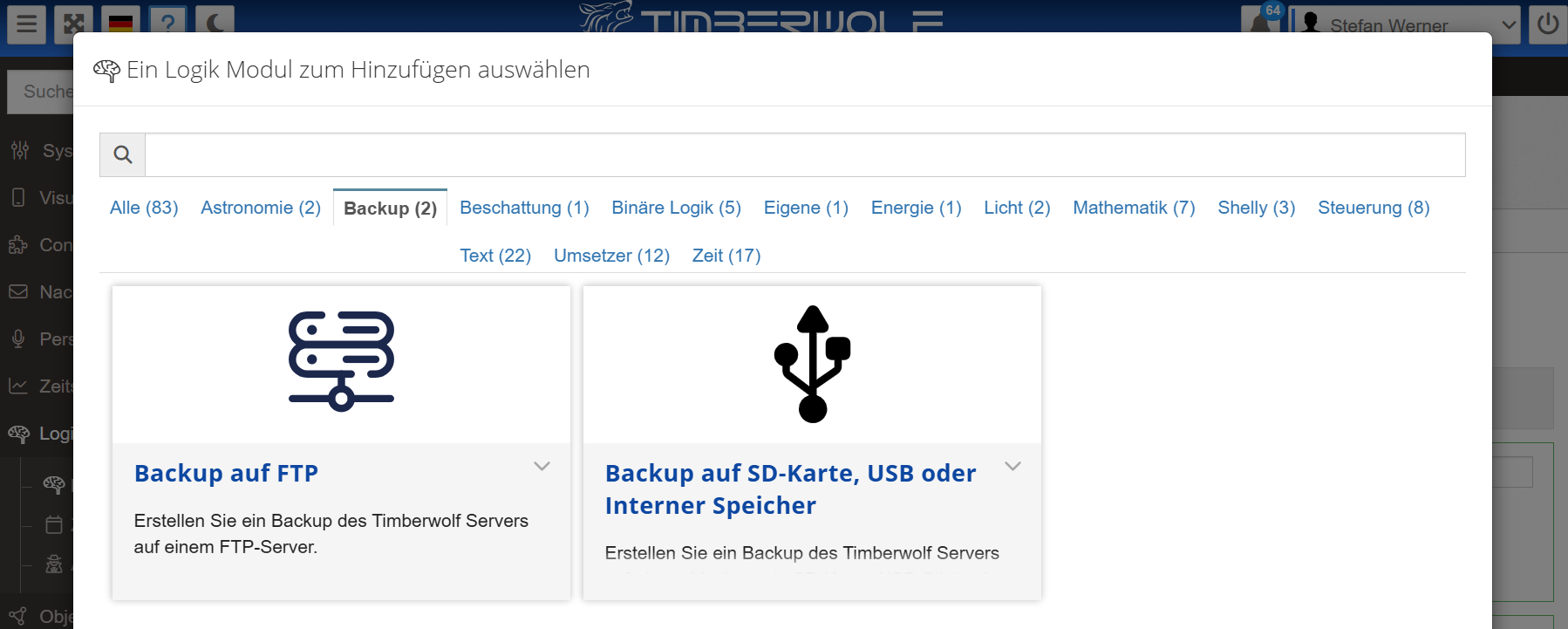Click the USB symbol thumbnail
The width and height of the screenshot is (1568, 629).
[x=812, y=364]
